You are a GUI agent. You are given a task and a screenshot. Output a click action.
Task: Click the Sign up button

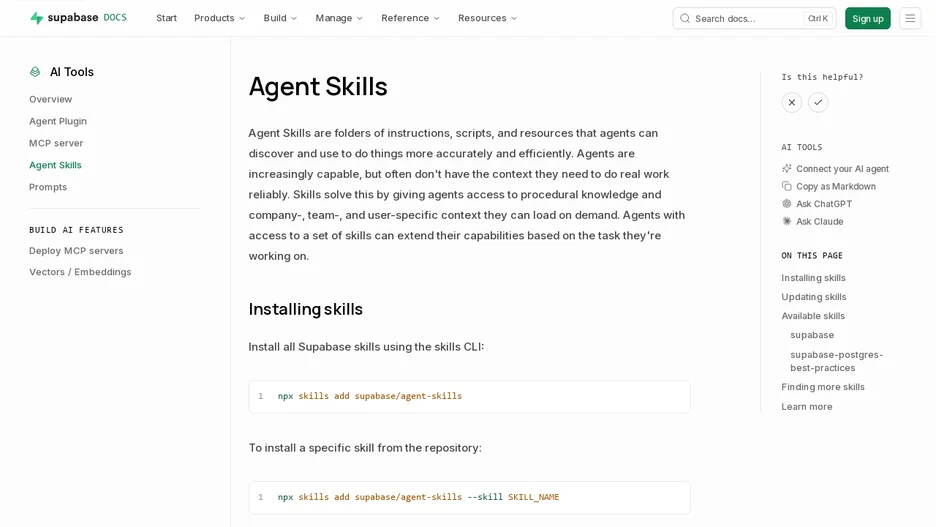(x=867, y=19)
